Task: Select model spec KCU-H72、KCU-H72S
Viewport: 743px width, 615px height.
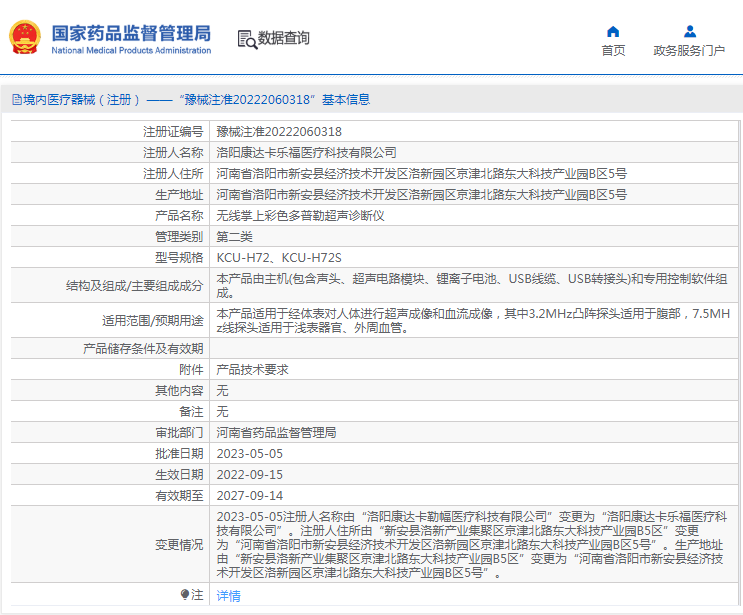Action: pos(279,257)
